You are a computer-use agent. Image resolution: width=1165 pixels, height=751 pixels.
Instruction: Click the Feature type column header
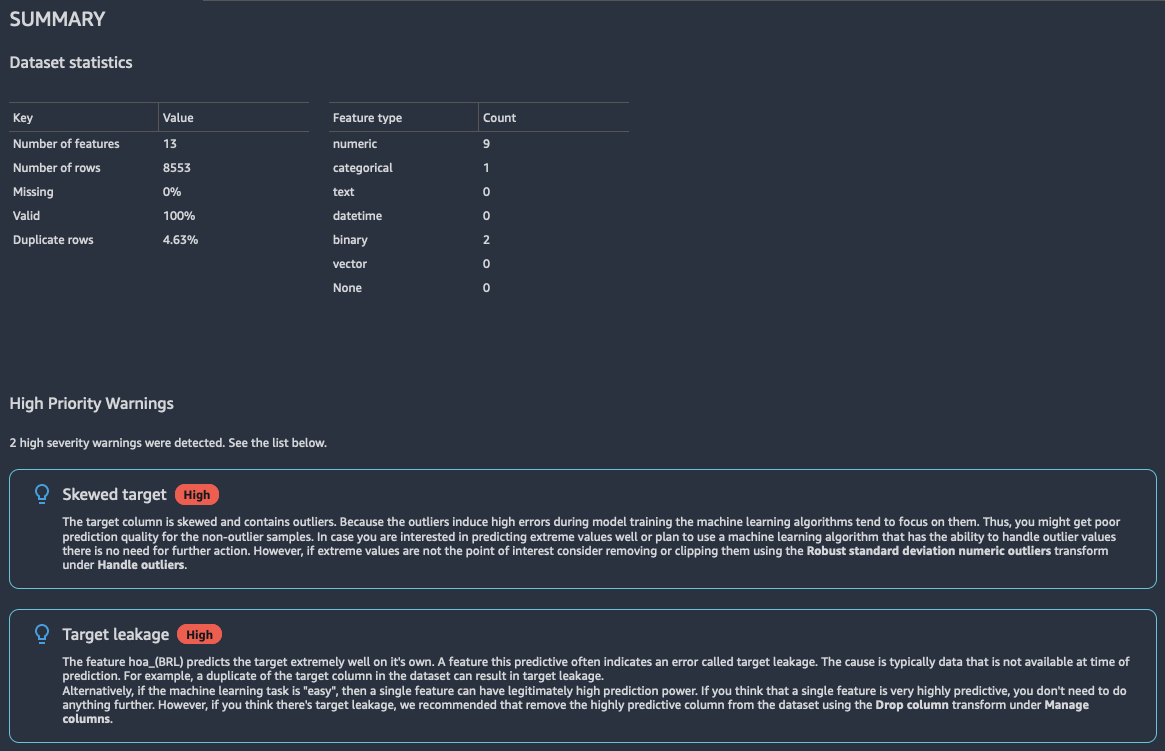point(367,118)
